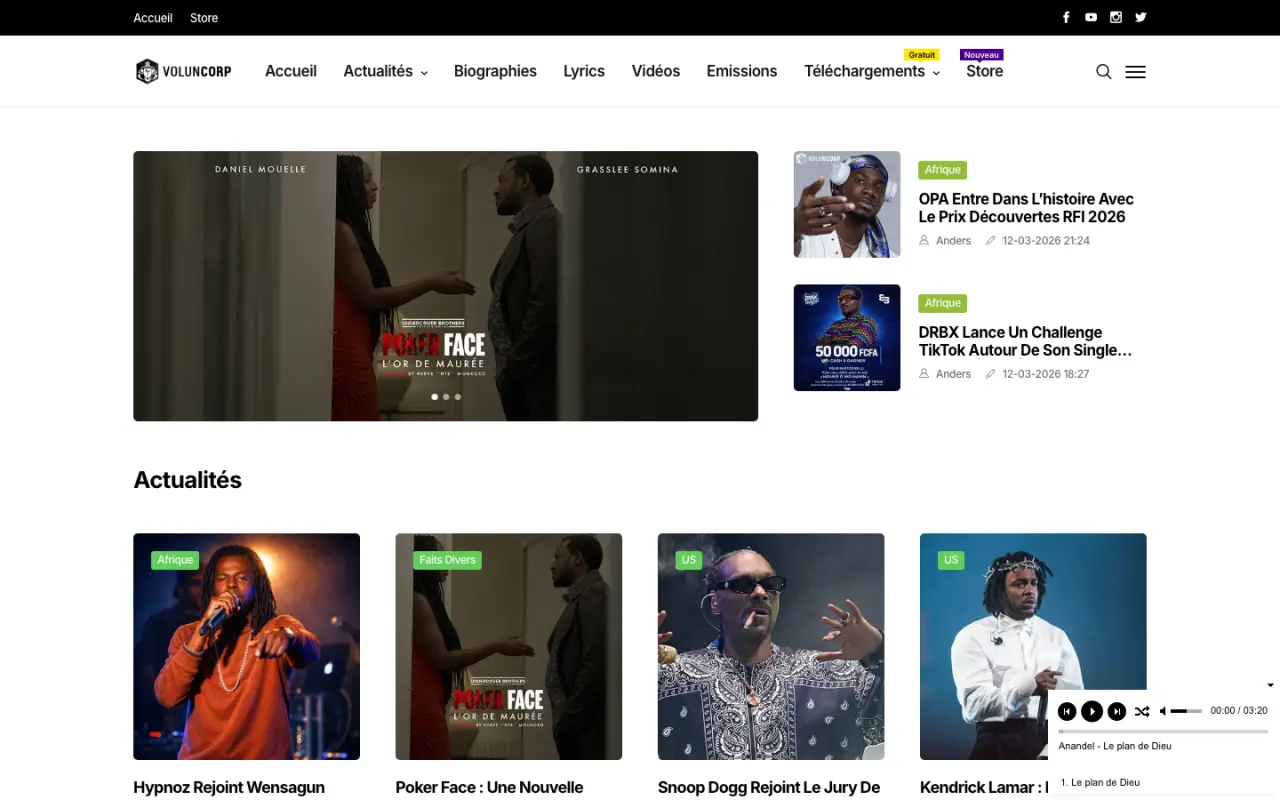This screenshot has height=800, width=1280.
Task: Open the DRBX 50 000 FCFA thumbnail
Action: [x=847, y=338]
